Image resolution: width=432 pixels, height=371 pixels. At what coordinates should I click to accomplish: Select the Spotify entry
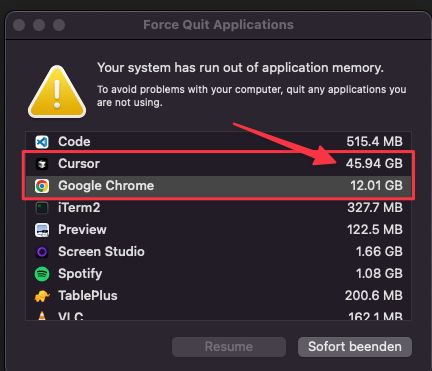point(80,274)
